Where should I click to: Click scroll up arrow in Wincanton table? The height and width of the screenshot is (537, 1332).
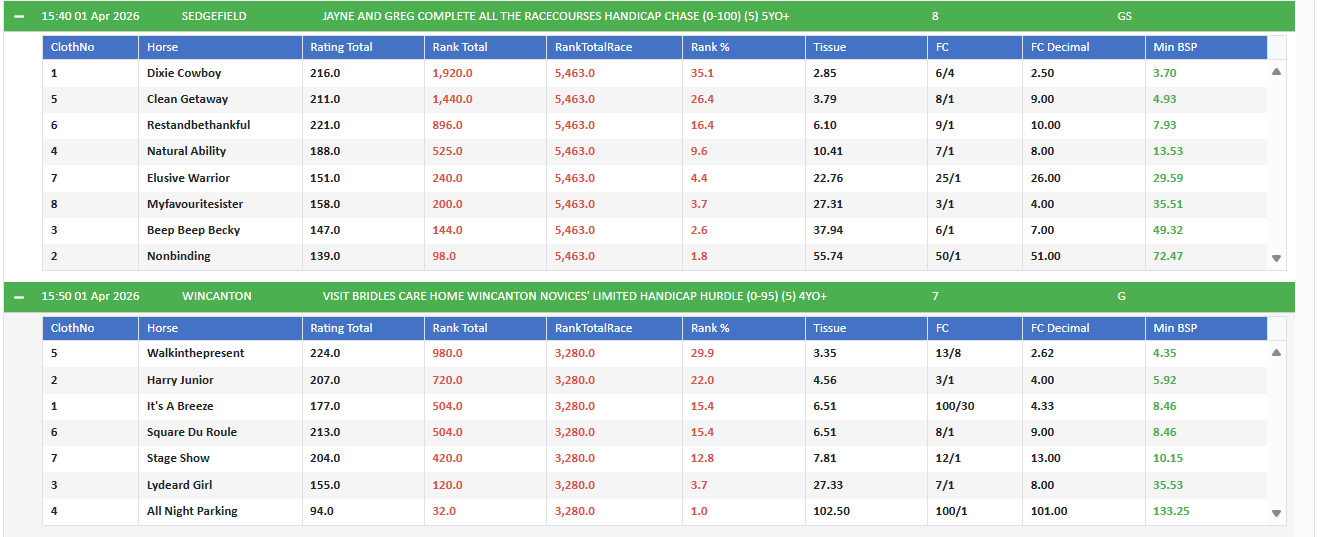click(1276, 353)
